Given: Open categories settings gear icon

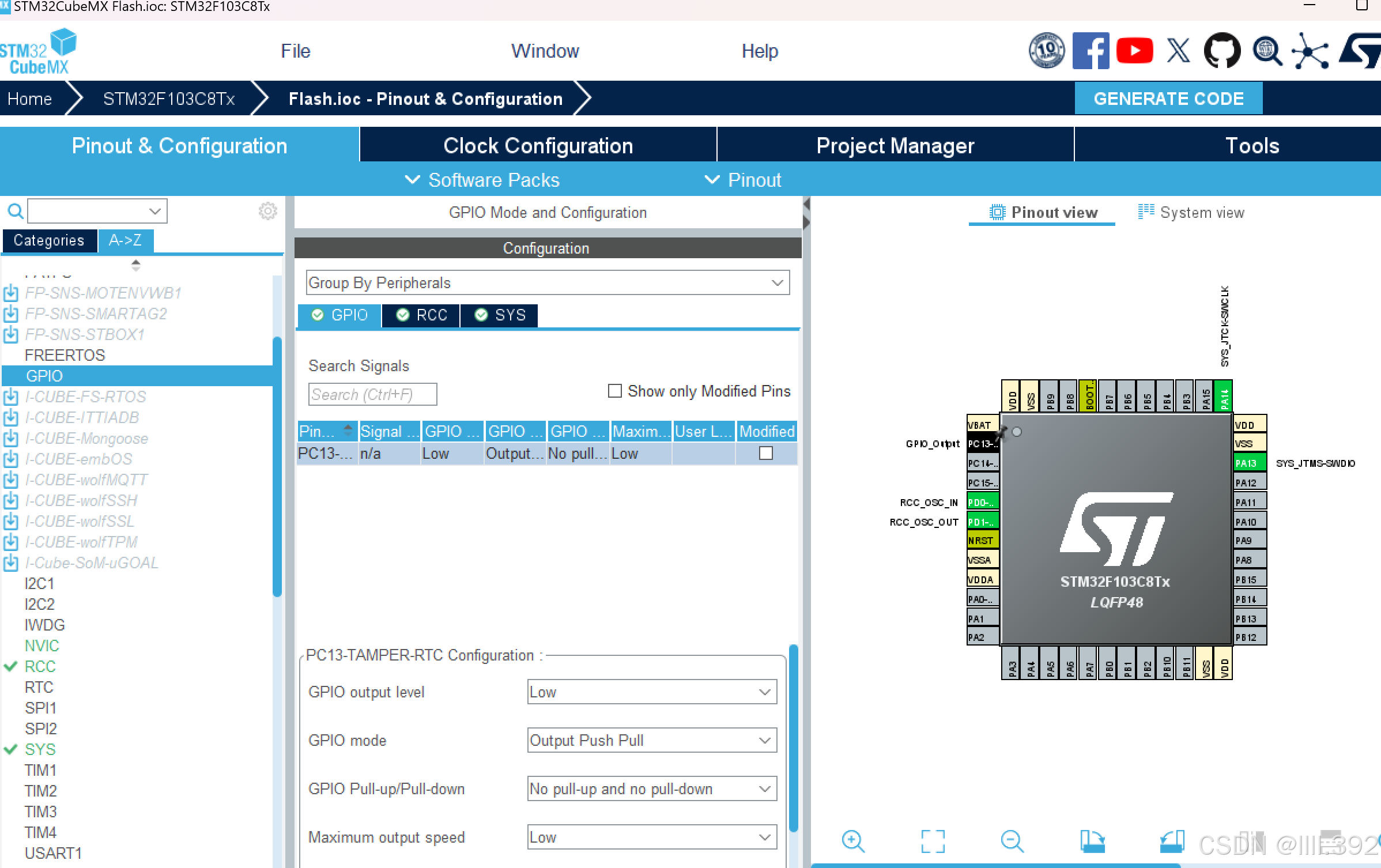Looking at the screenshot, I should 267,211.
